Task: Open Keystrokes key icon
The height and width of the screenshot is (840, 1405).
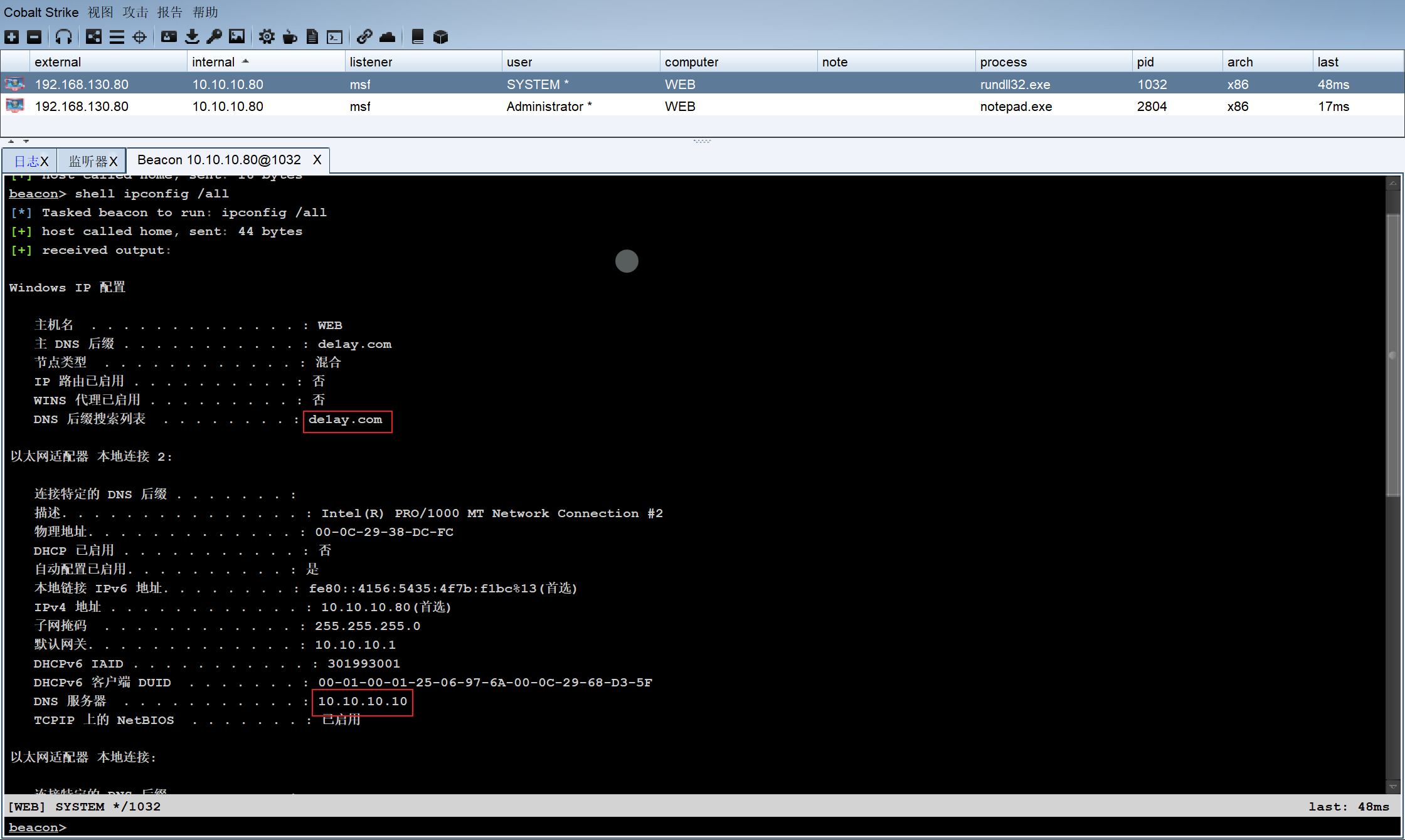Action: (x=214, y=37)
